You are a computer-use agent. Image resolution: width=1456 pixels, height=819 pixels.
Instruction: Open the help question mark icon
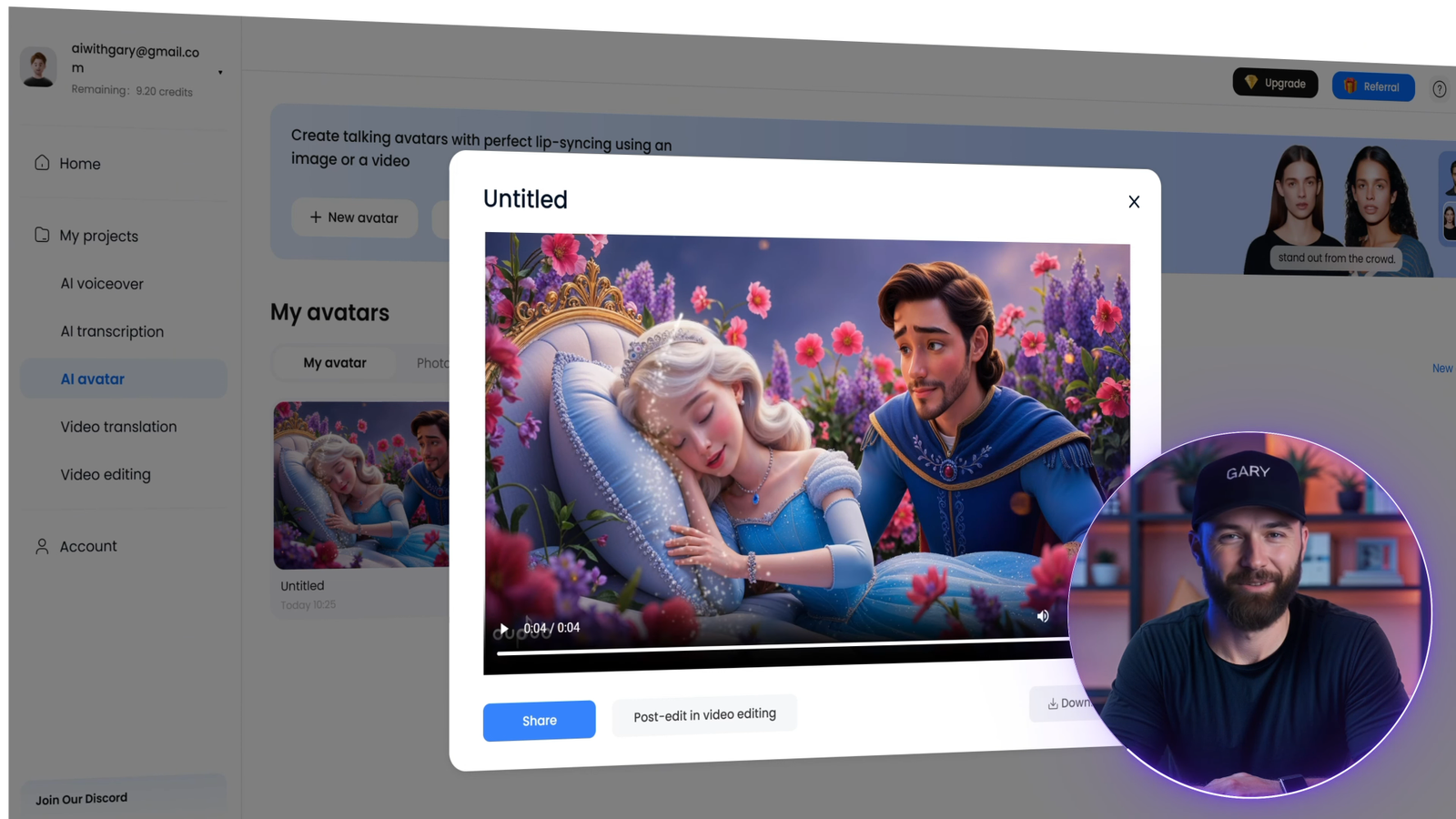point(1440,89)
